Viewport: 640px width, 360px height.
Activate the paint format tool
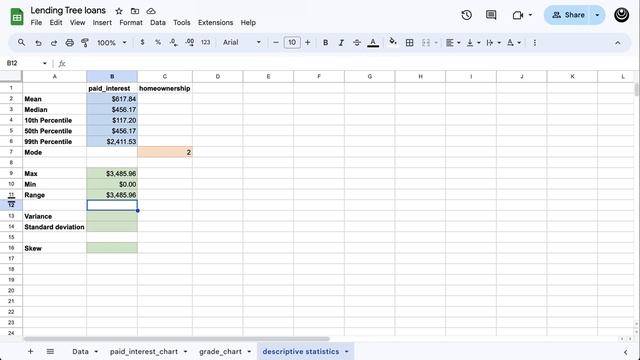85,42
